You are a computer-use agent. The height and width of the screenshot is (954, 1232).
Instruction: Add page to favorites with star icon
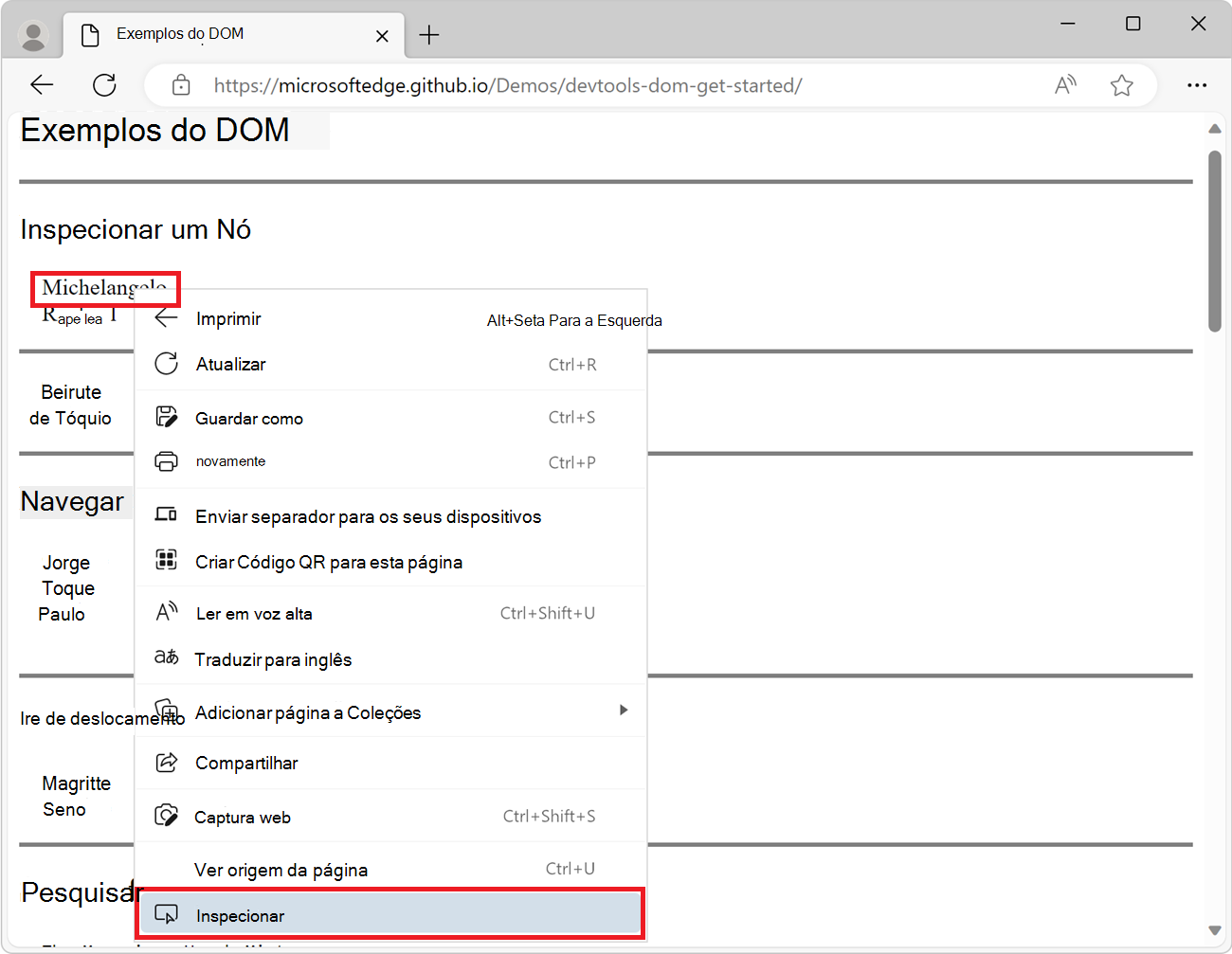click(1121, 85)
